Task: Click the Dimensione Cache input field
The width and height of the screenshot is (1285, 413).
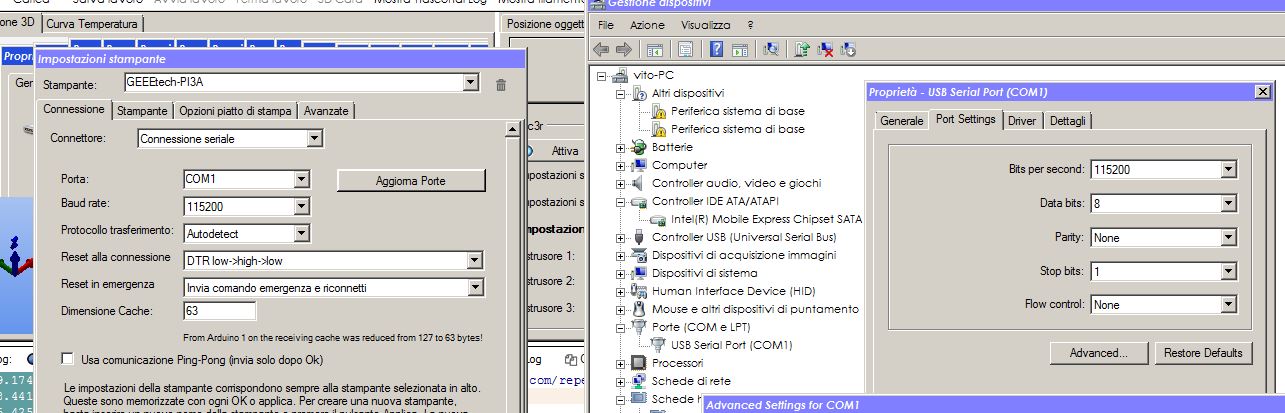Action: 213,311
